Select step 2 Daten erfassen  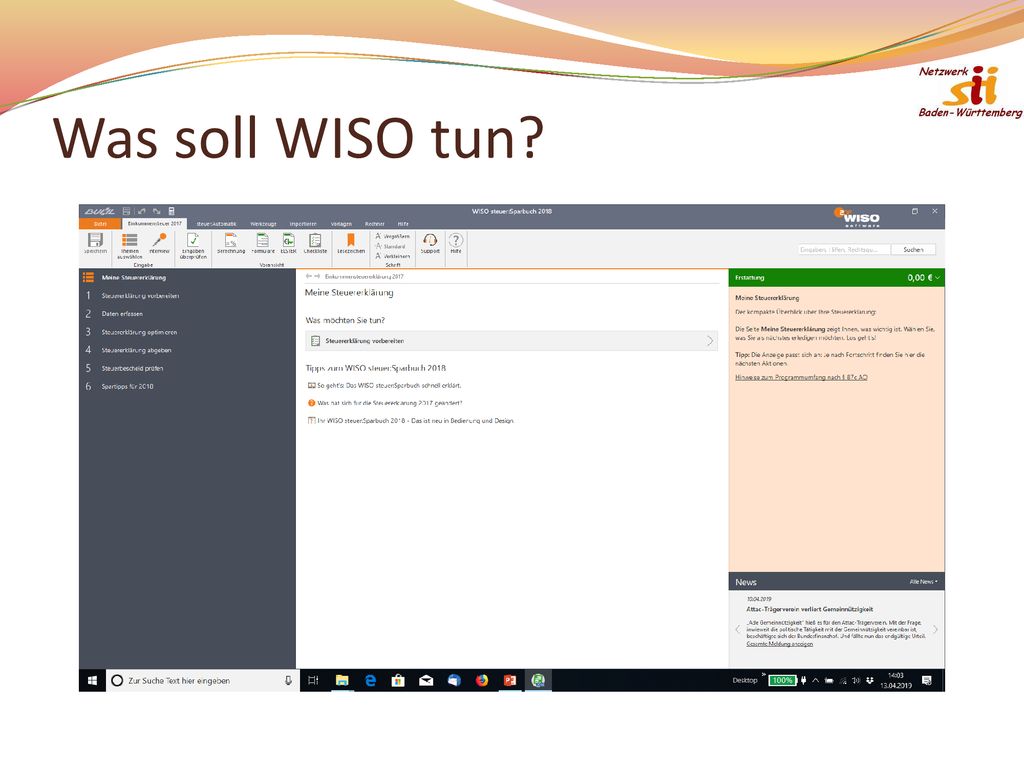click(121, 314)
